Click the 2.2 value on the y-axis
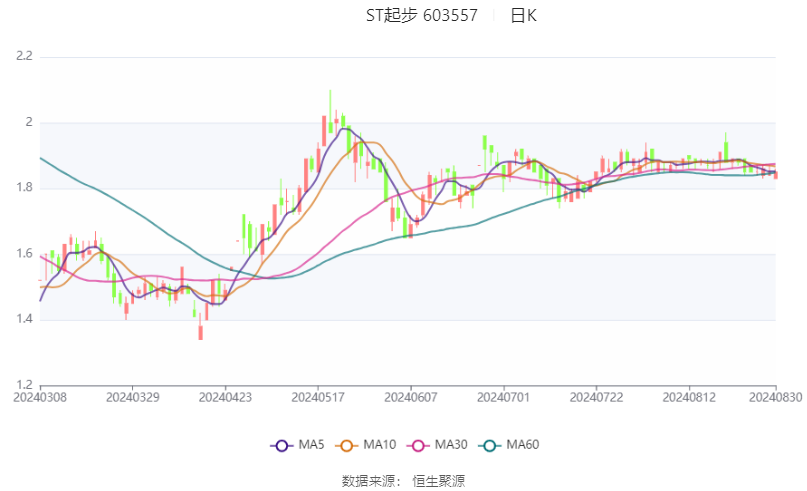This screenshot has height=491, width=807. 23,57
